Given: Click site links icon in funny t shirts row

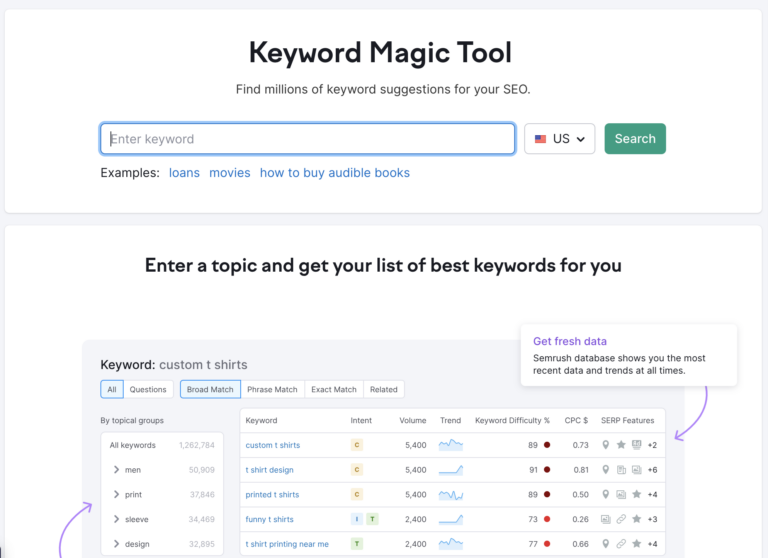Looking at the screenshot, I should click(621, 519).
